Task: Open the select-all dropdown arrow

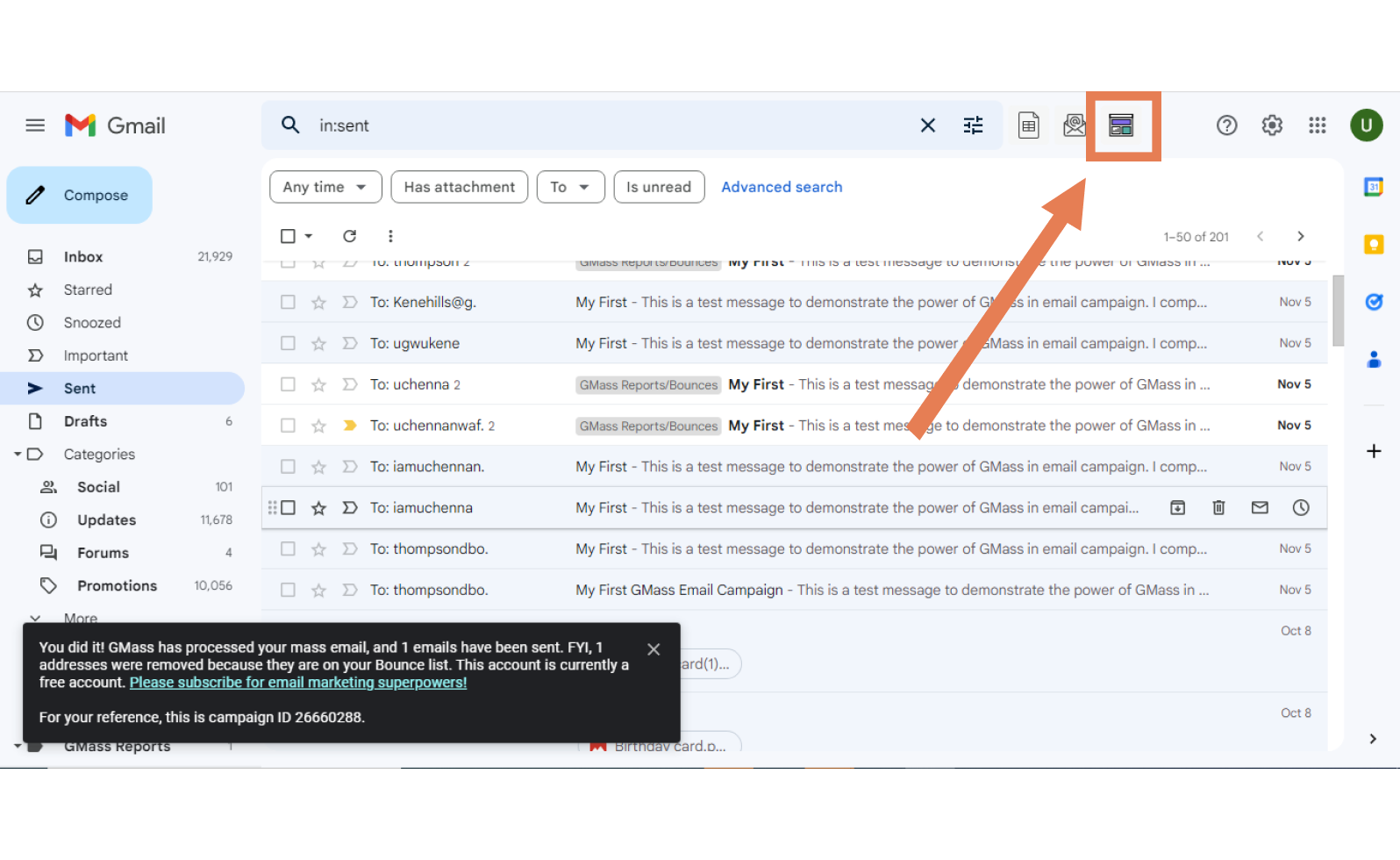Action: pyautogui.click(x=309, y=236)
